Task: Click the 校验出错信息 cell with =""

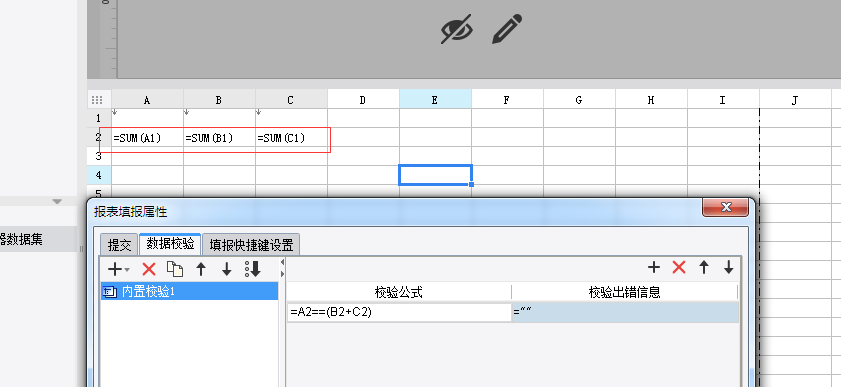Action: (625, 312)
